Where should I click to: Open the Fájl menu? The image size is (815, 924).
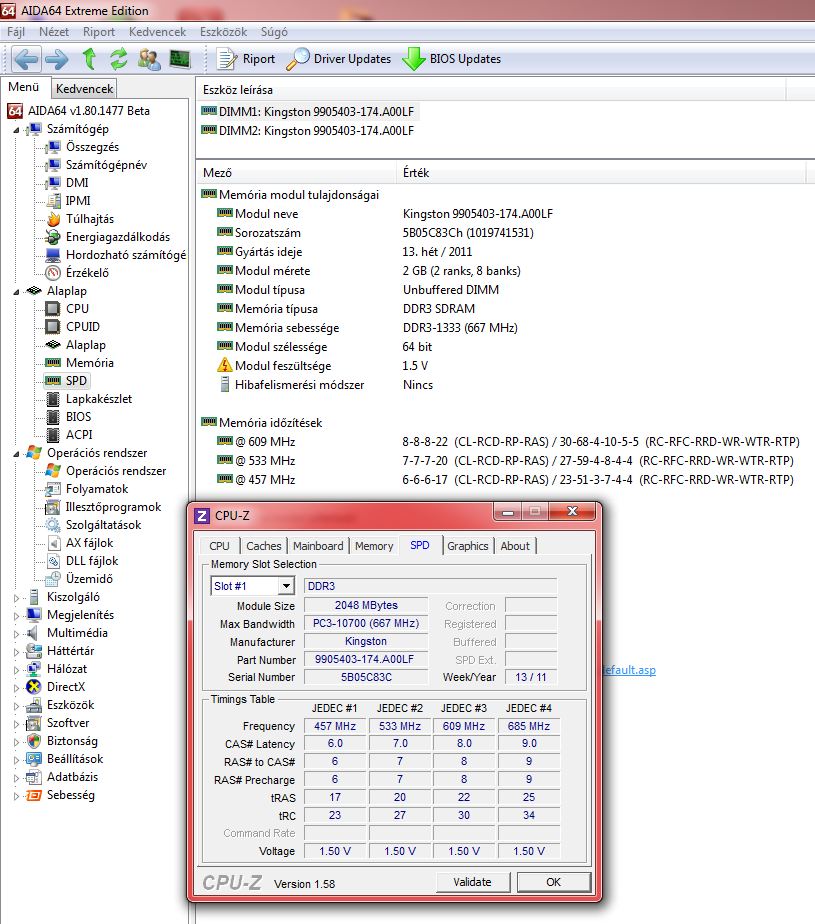pos(16,32)
